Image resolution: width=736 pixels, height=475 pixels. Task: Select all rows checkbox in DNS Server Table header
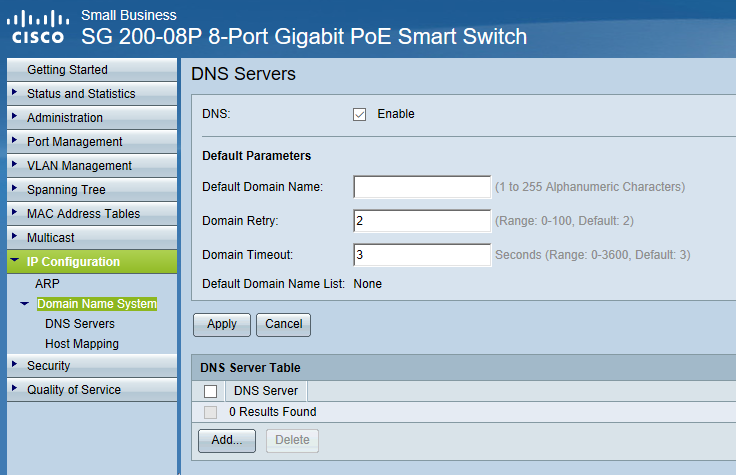click(x=210, y=391)
